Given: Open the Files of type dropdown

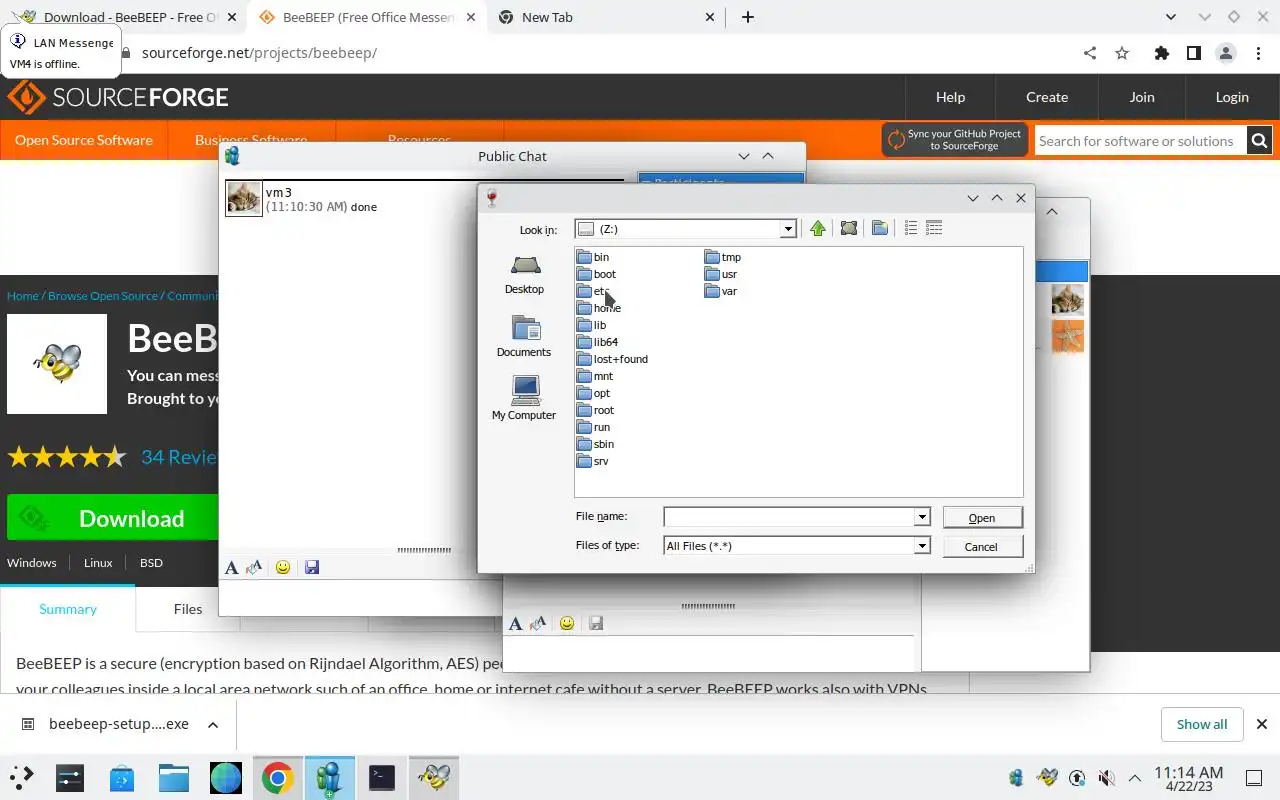Looking at the screenshot, I should point(922,546).
